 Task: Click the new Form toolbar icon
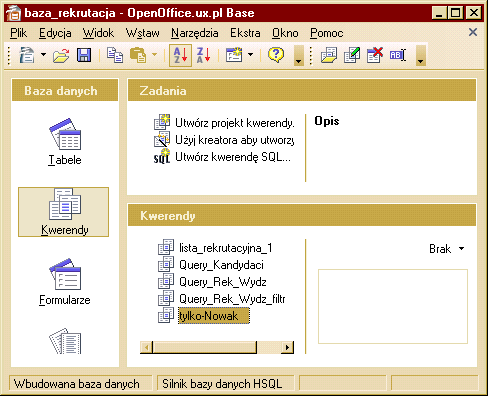tap(234, 55)
